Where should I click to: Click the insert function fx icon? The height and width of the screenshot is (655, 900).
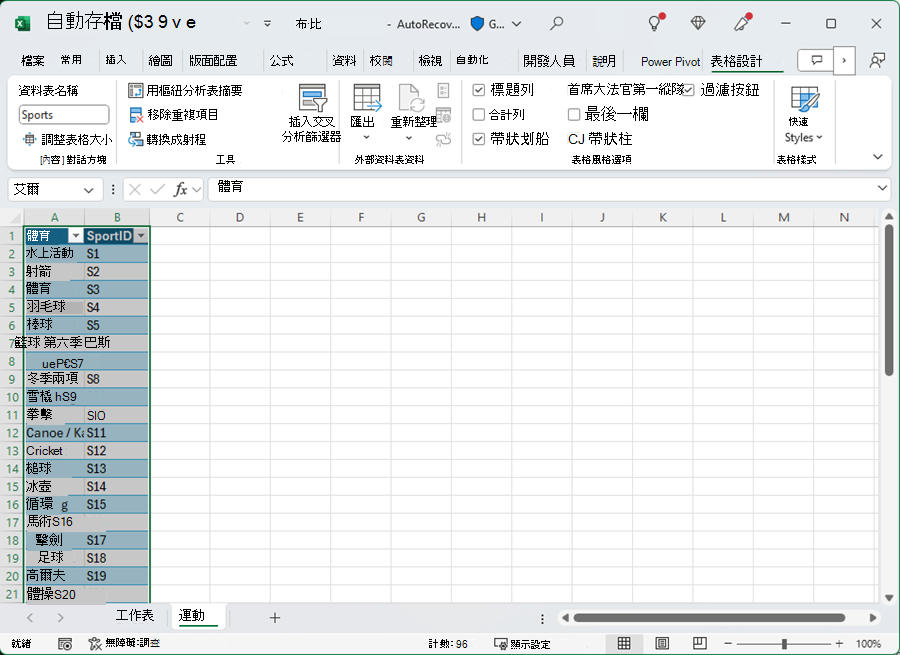tap(180, 189)
